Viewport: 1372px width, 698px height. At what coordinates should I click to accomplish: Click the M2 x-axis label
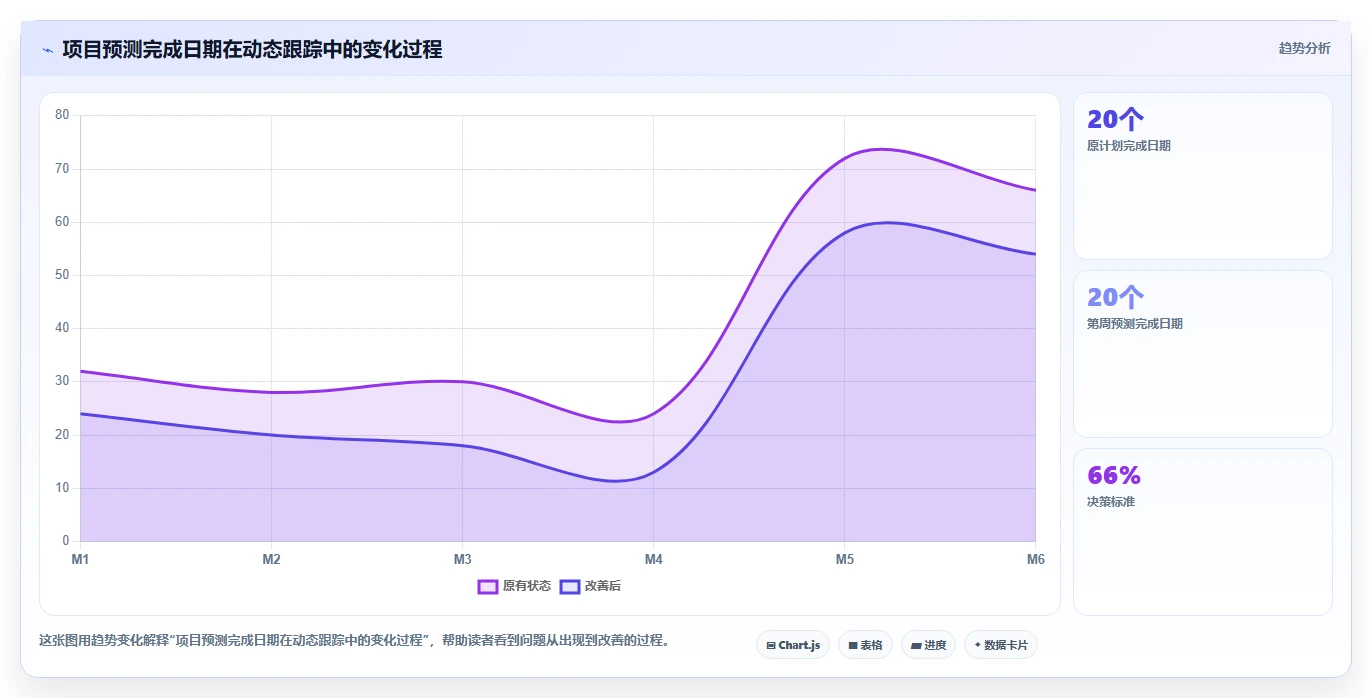click(x=271, y=559)
